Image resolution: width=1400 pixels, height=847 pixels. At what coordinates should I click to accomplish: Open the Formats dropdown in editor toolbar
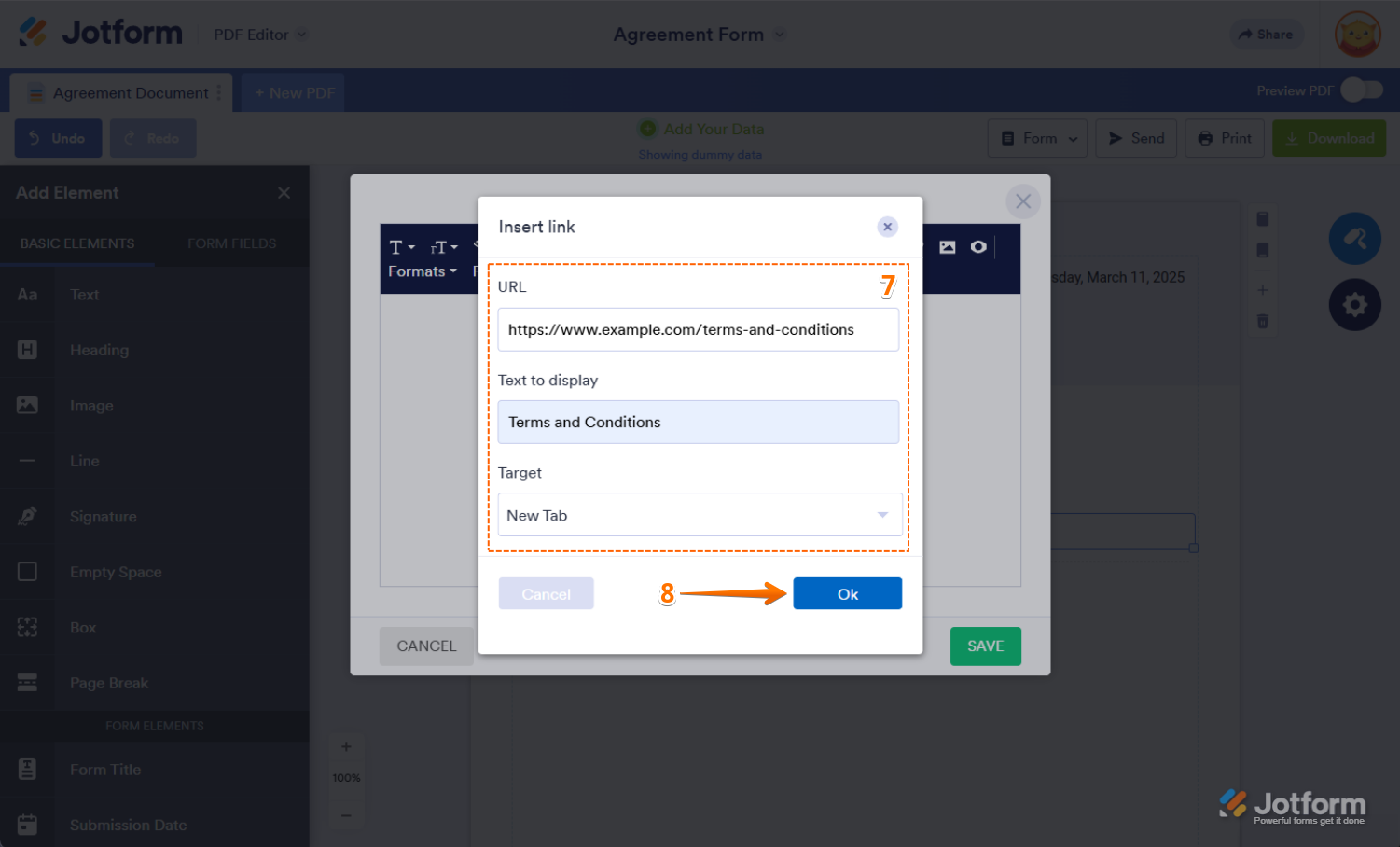[423, 271]
